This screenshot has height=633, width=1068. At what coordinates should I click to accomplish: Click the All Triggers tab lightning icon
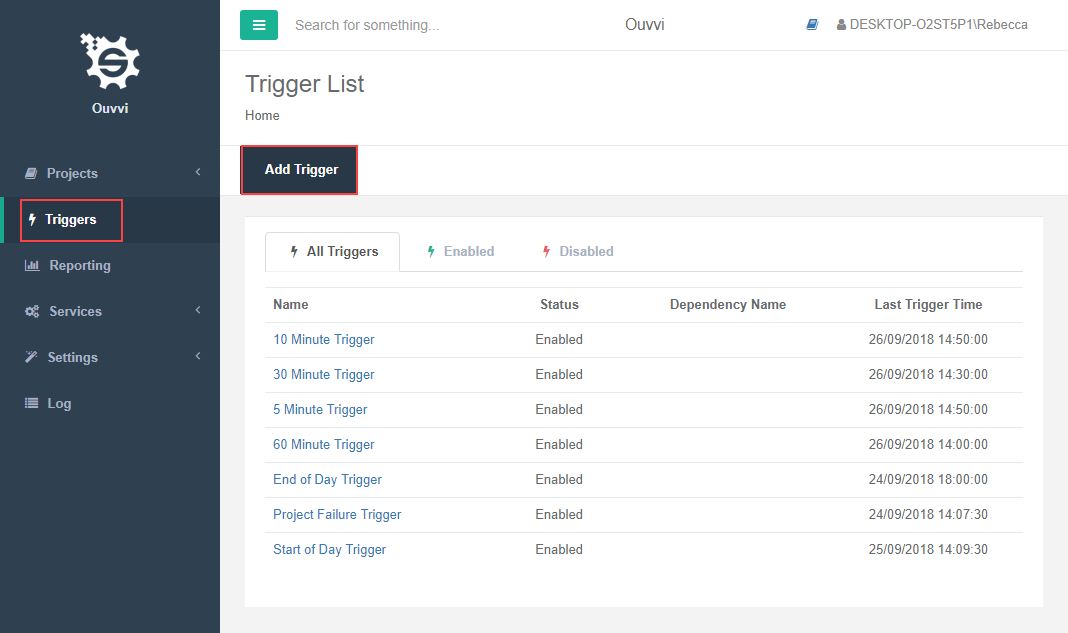click(x=294, y=251)
